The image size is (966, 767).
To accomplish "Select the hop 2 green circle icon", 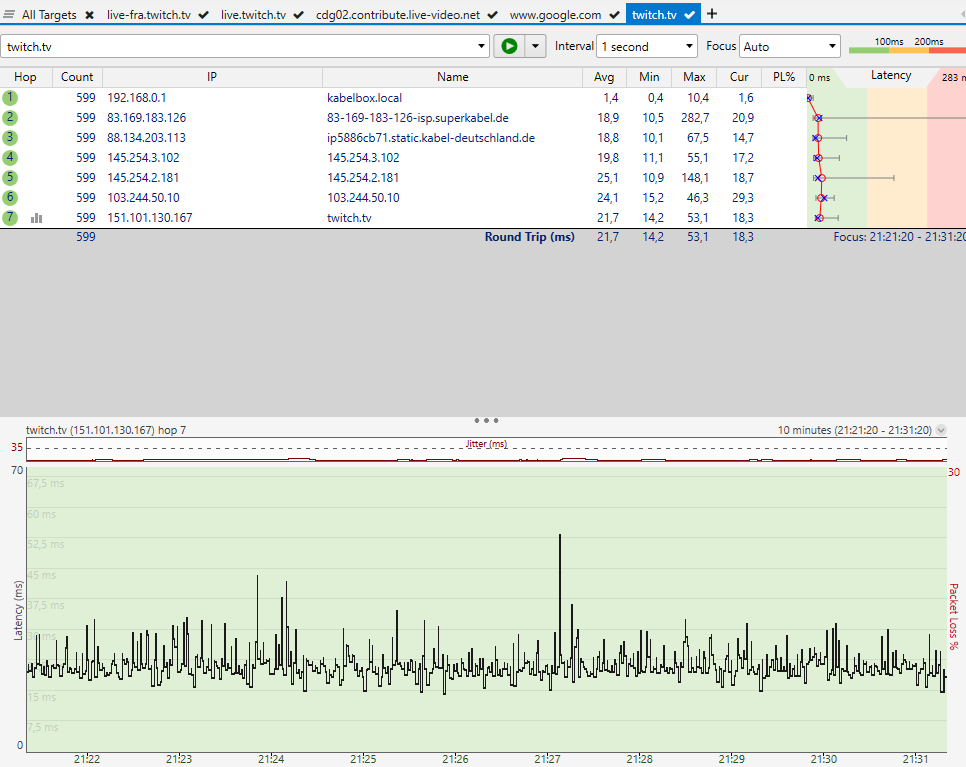I will click(x=10, y=118).
